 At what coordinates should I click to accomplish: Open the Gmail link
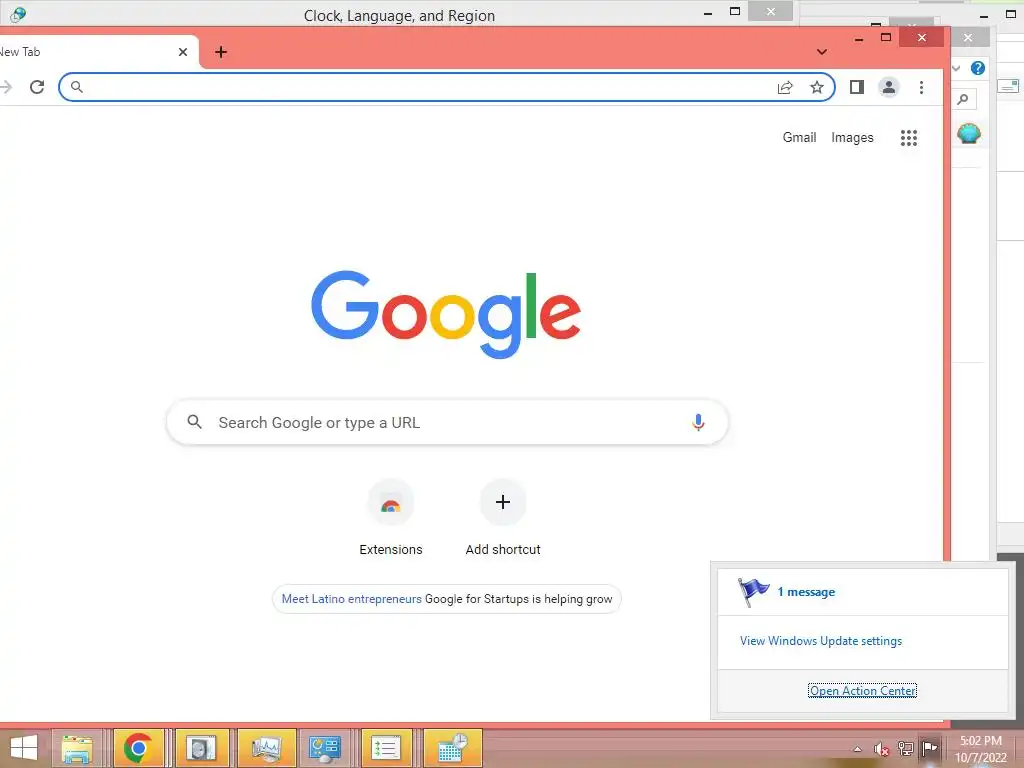click(799, 138)
